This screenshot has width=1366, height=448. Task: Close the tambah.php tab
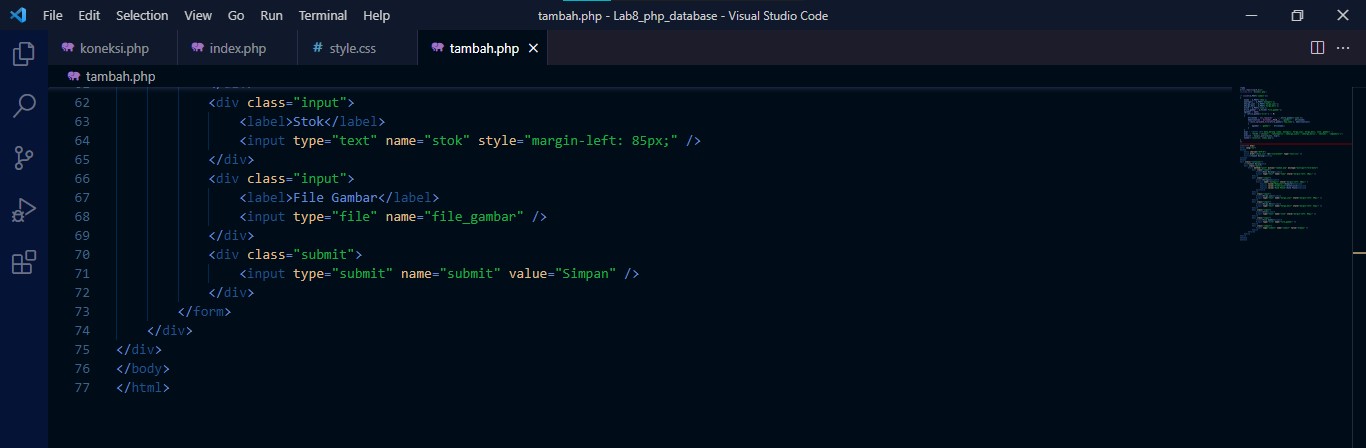[x=533, y=48]
